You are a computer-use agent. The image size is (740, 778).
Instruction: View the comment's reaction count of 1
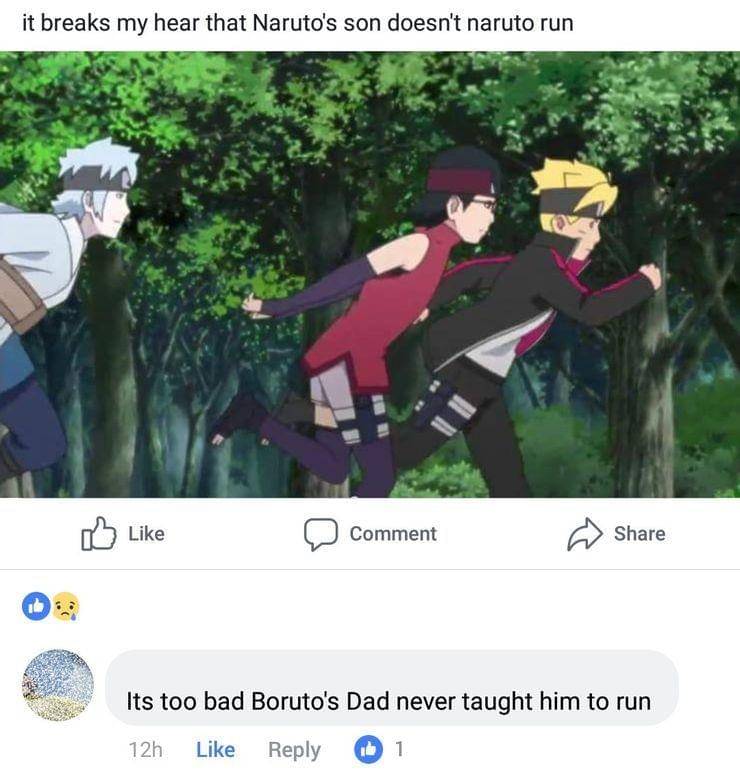point(399,749)
